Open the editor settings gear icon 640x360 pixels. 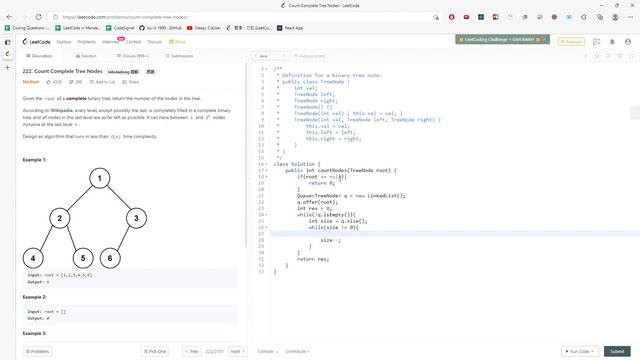(x=620, y=56)
